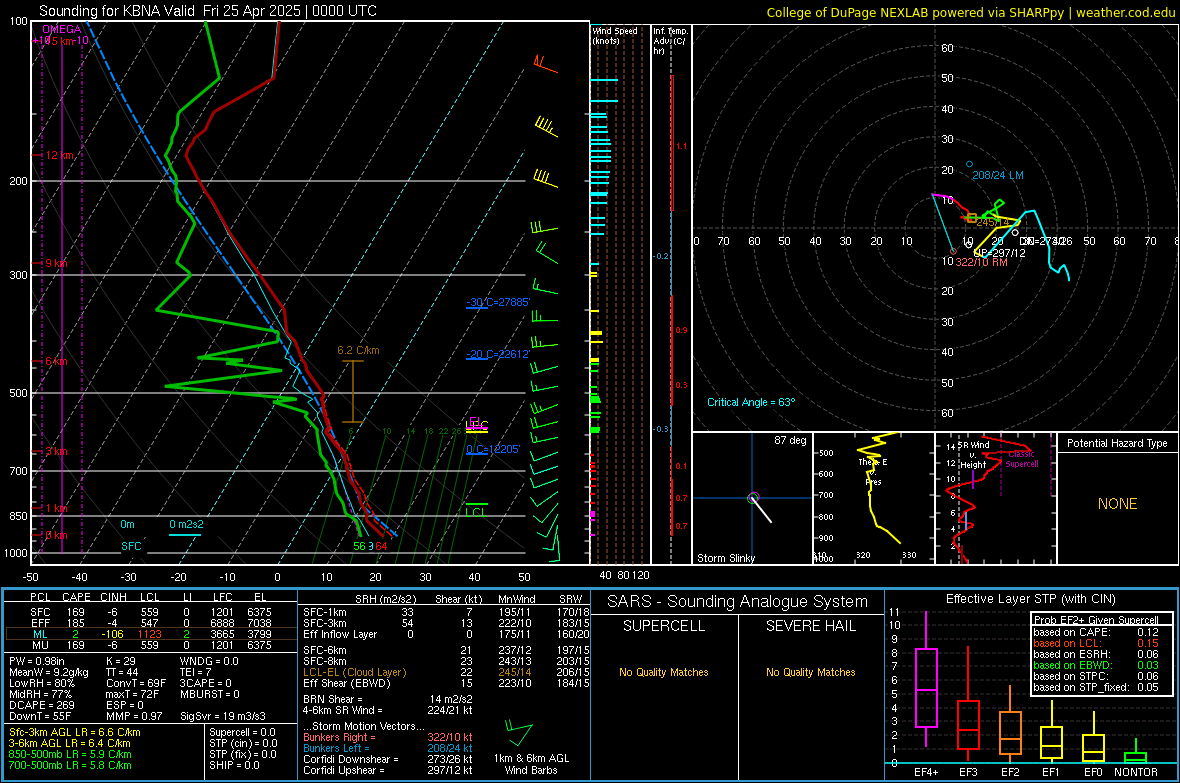The height and width of the screenshot is (783, 1180).
Task: Click the Inf. Temp. Adv. panel header
Action: [671, 41]
